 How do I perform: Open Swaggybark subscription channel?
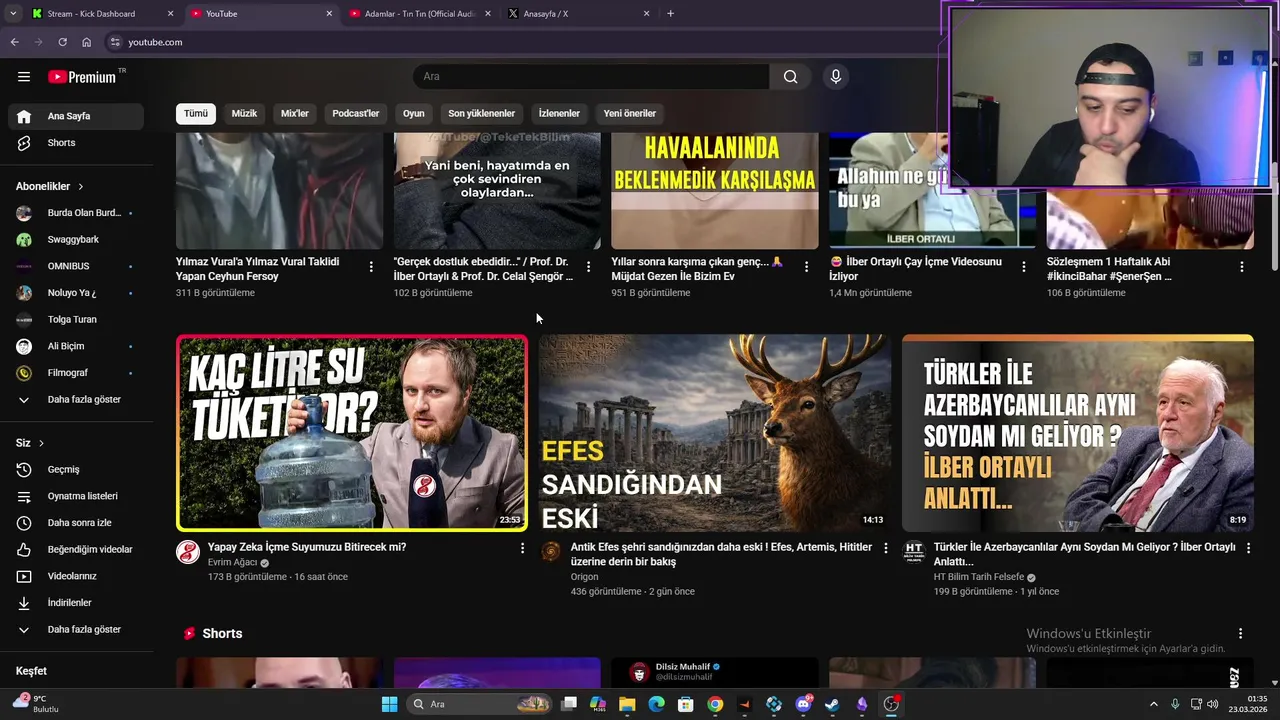tap(76, 240)
